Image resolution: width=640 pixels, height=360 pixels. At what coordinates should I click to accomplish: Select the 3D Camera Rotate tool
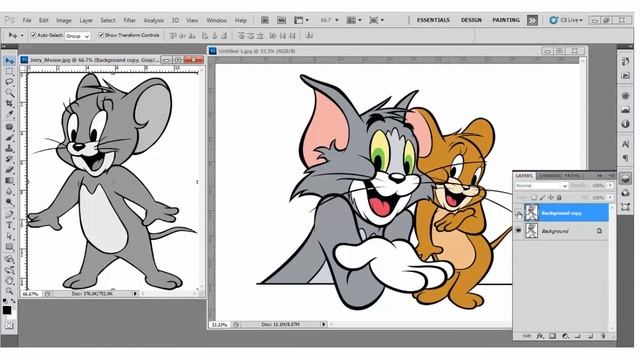9,270
